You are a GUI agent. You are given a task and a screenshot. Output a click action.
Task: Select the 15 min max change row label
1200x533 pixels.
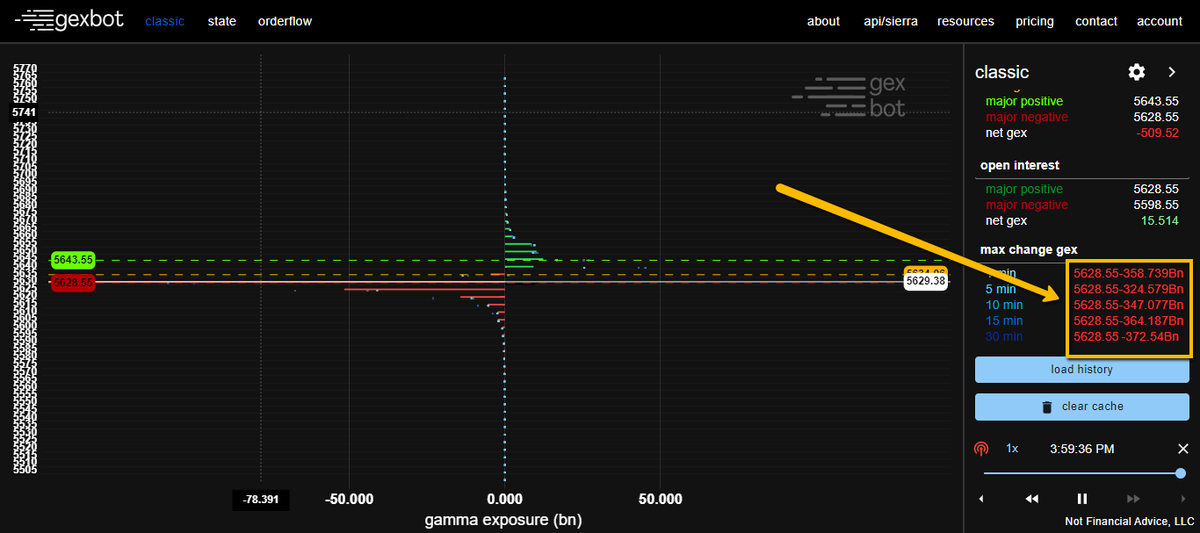coord(1004,321)
